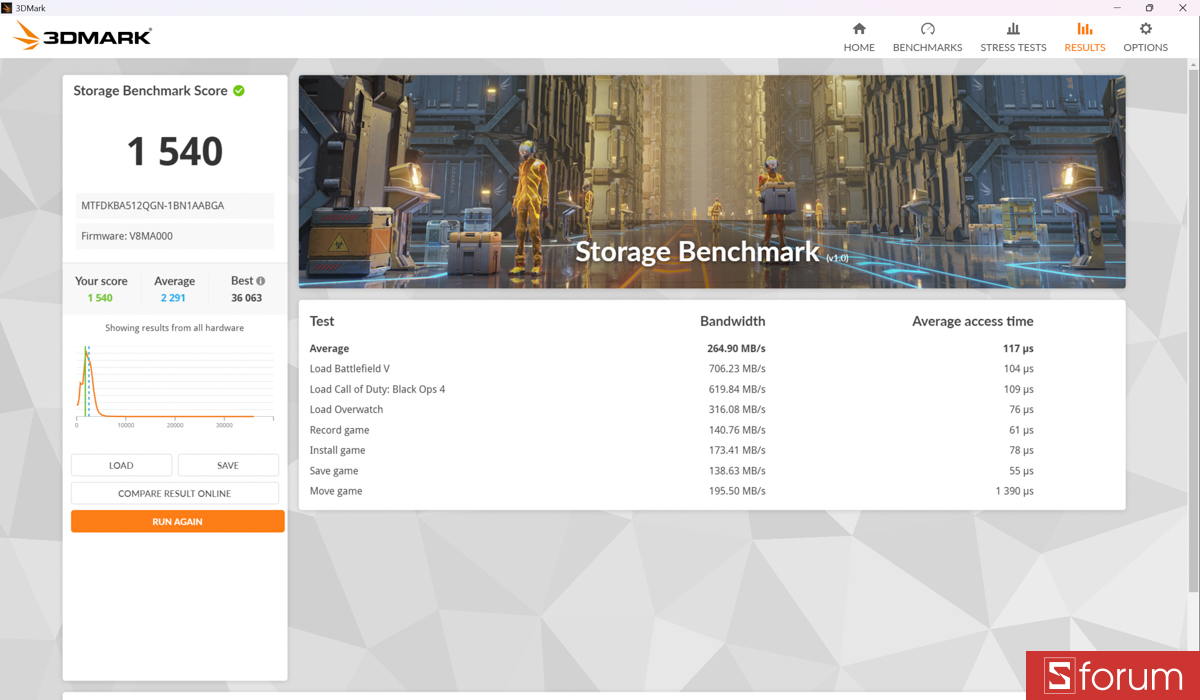This screenshot has width=1200, height=700.
Task: Select the Firmware V8MA000 field
Action: coord(174,236)
